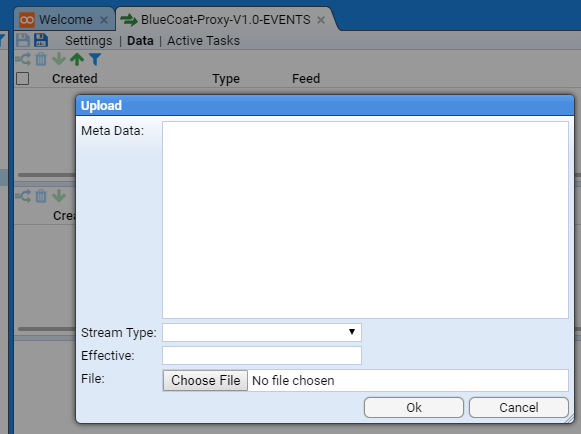Switch to the Settings sub-tab
The image size is (581, 434).
point(89,40)
